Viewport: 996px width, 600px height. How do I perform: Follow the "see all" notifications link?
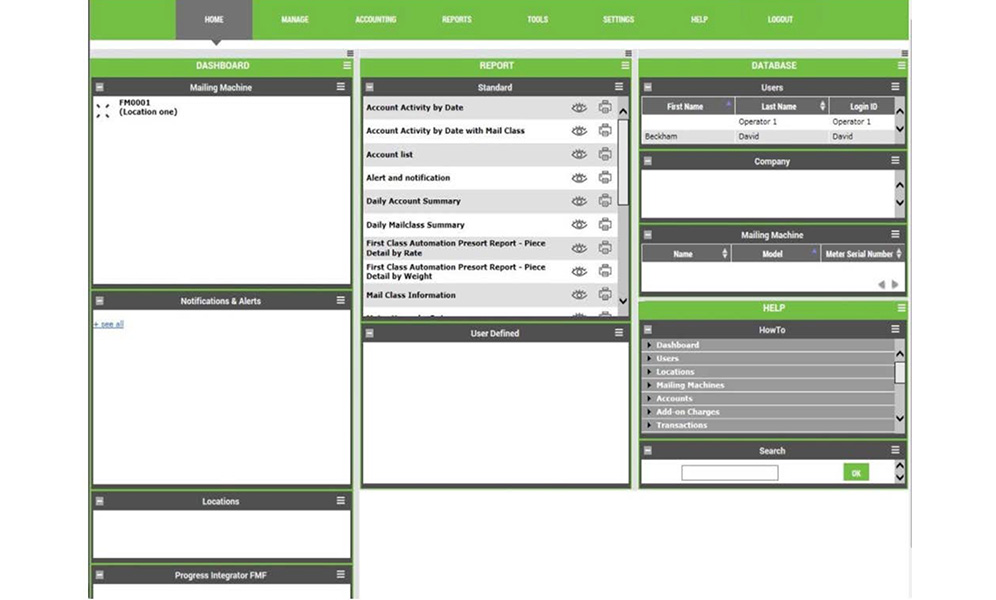(109, 324)
